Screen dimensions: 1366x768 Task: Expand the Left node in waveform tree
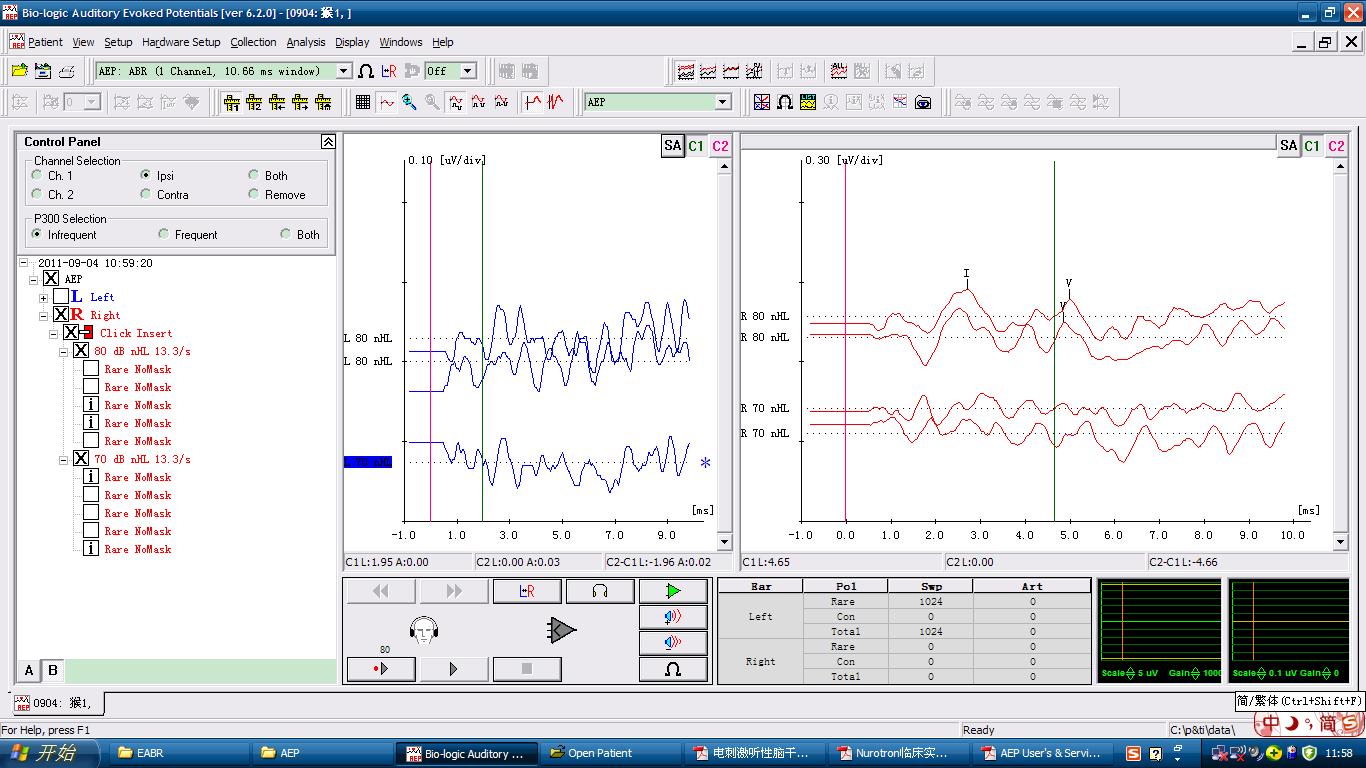click(43, 298)
